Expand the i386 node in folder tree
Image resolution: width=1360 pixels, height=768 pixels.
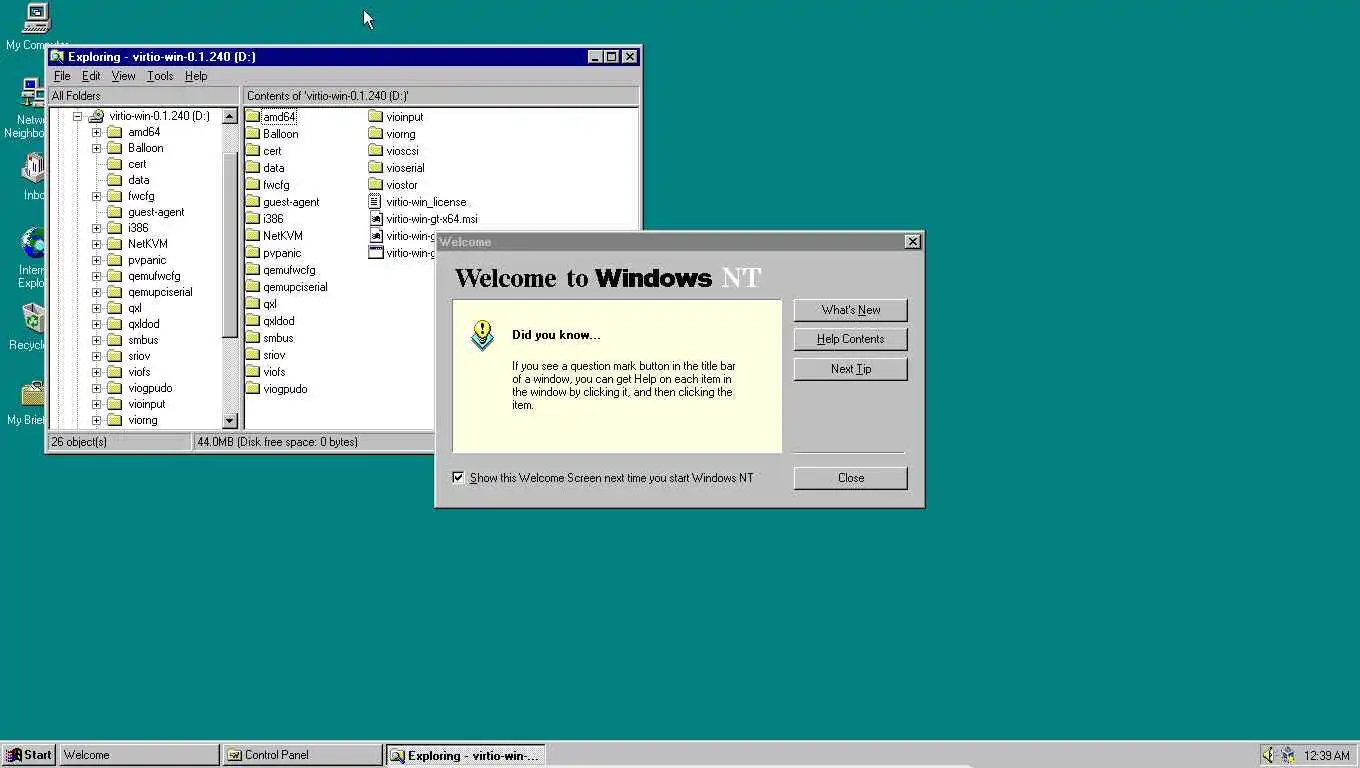96,228
